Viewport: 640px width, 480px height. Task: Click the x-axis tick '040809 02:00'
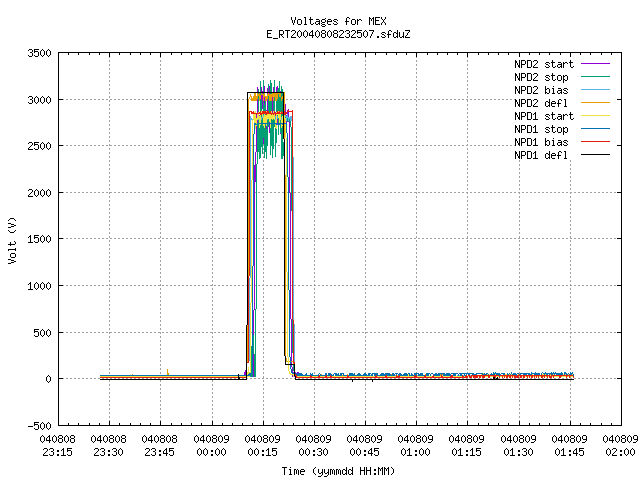click(620, 446)
